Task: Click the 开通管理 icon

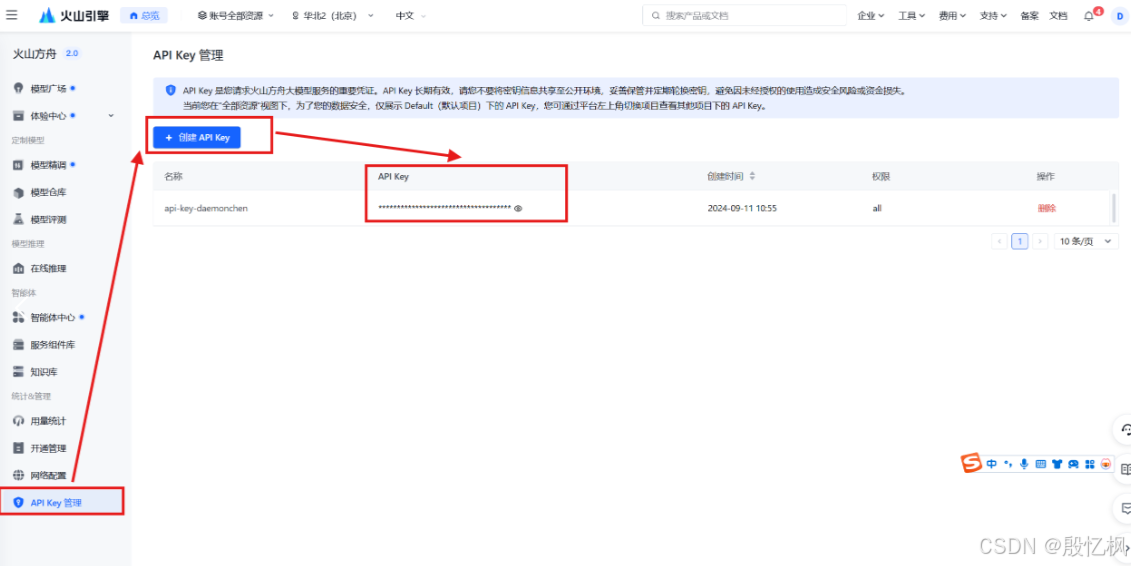Action: pyautogui.click(x=19, y=448)
